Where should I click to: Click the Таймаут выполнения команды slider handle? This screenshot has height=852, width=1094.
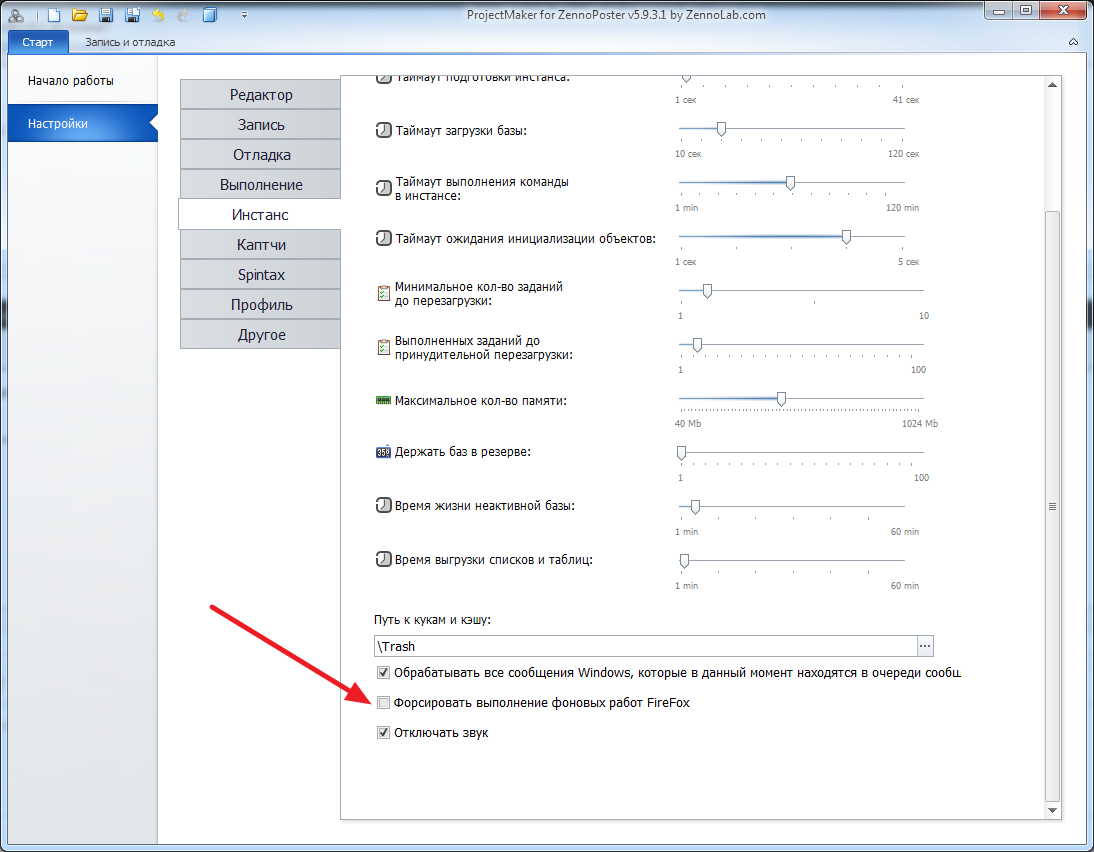[790, 183]
